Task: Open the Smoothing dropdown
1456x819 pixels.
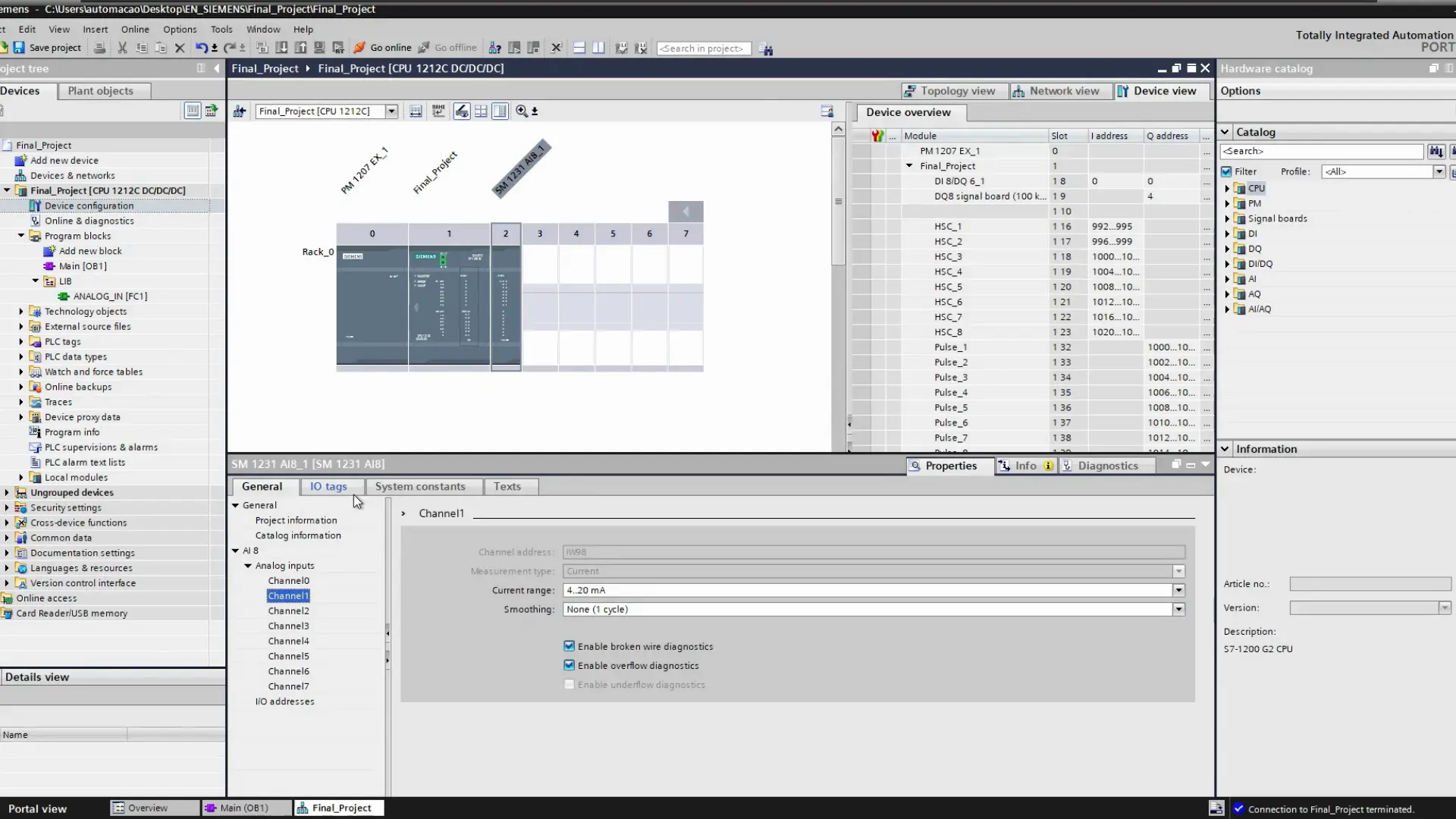Action: pyautogui.click(x=1178, y=609)
